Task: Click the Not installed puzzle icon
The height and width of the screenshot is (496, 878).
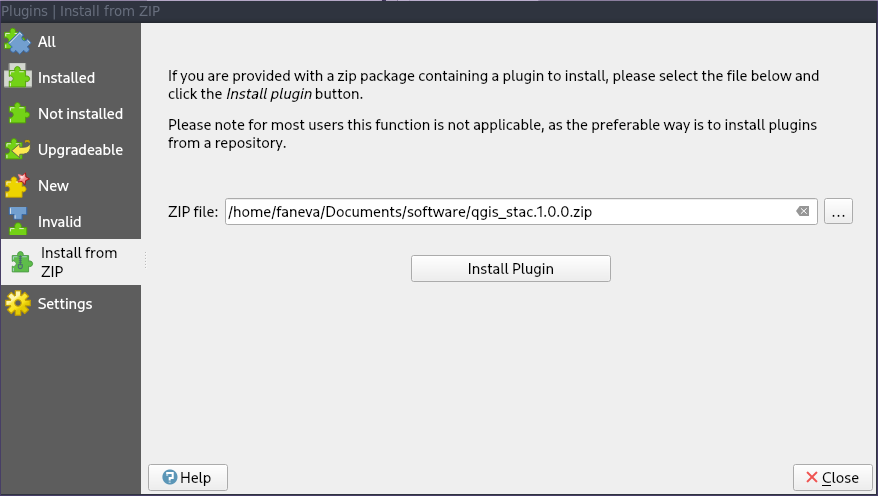Action: (x=18, y=113)
